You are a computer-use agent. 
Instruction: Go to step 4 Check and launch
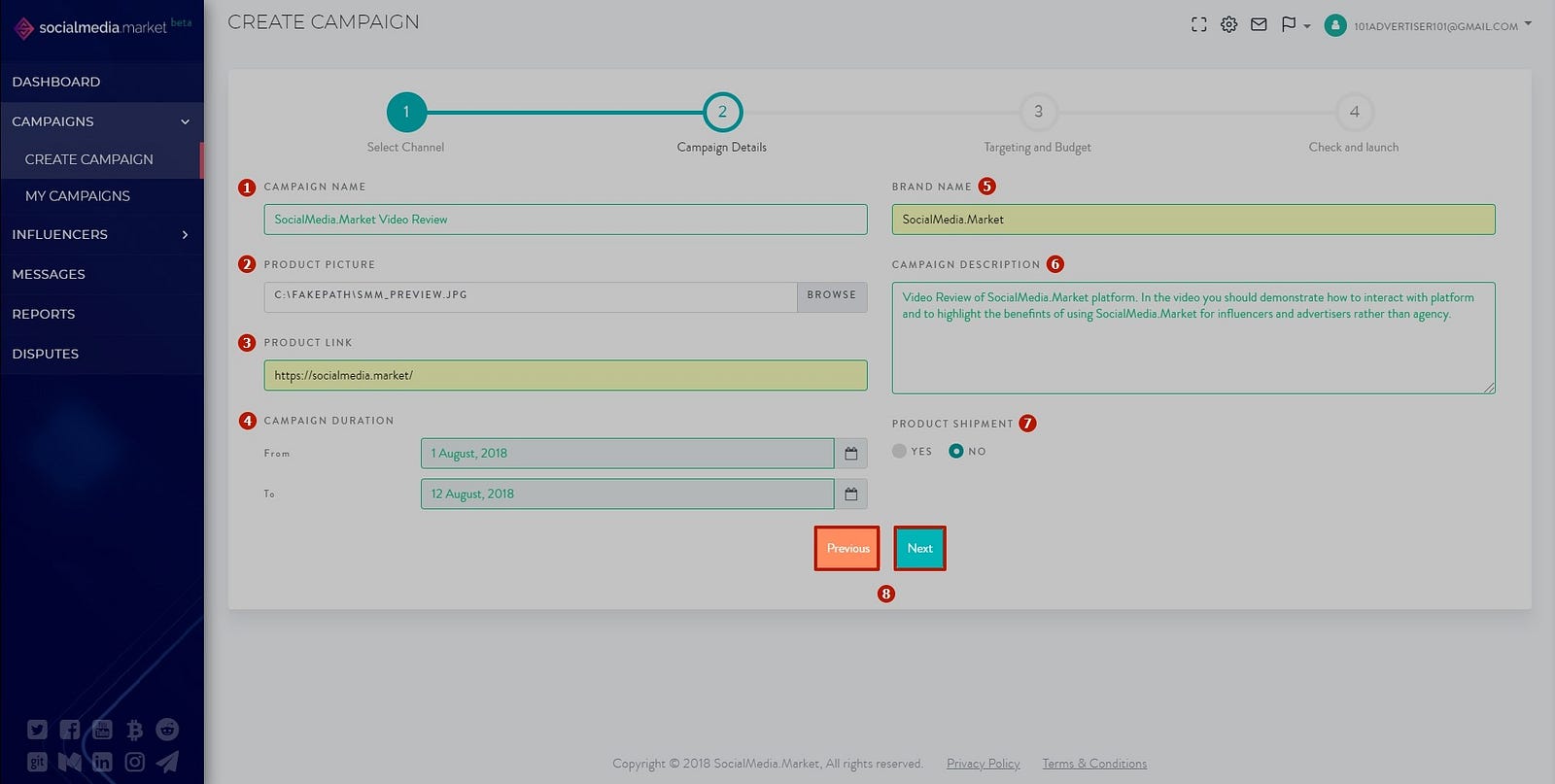pyautogui.click(x=1354, y=112)
